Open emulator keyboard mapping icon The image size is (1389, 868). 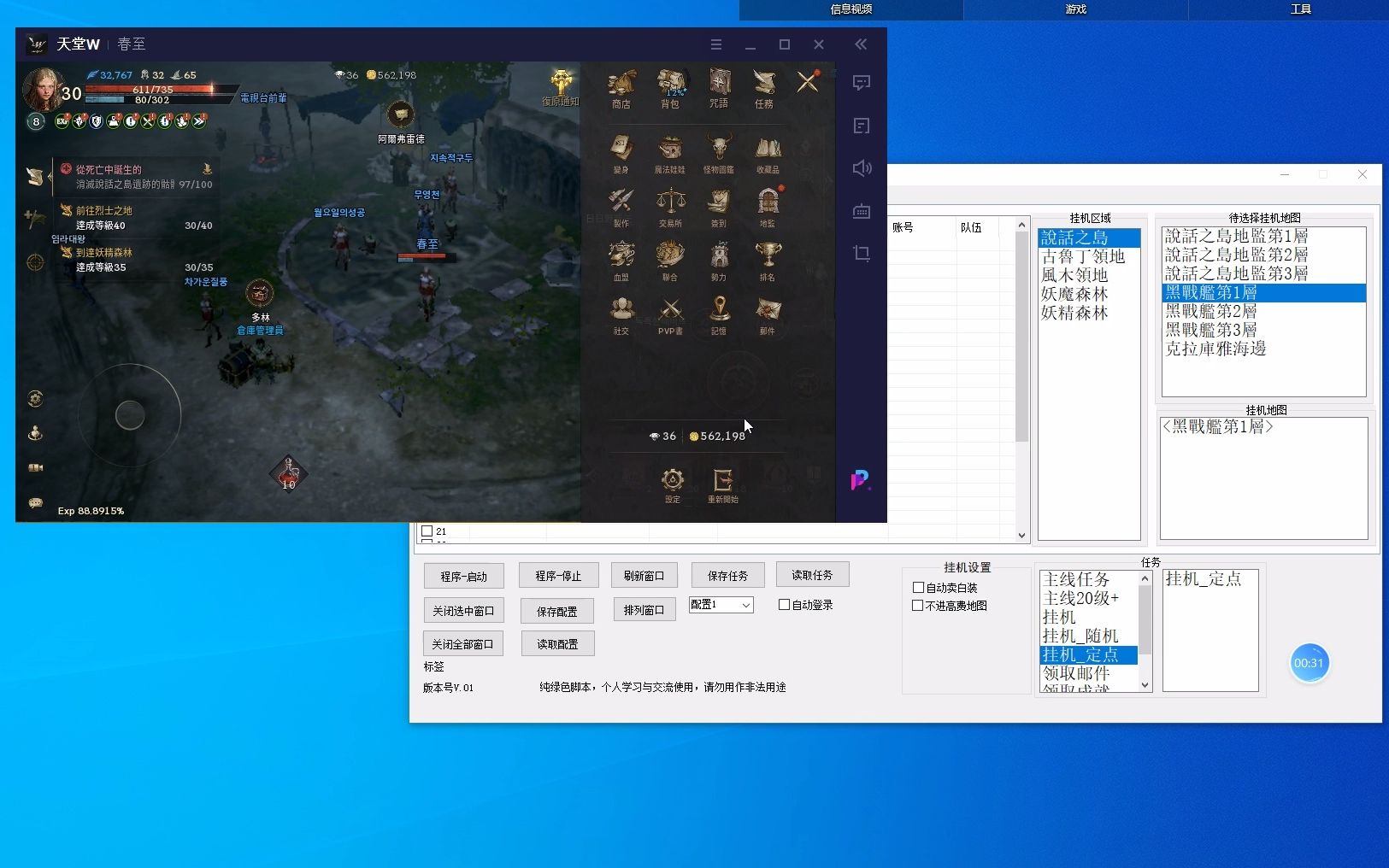[862, 210]
